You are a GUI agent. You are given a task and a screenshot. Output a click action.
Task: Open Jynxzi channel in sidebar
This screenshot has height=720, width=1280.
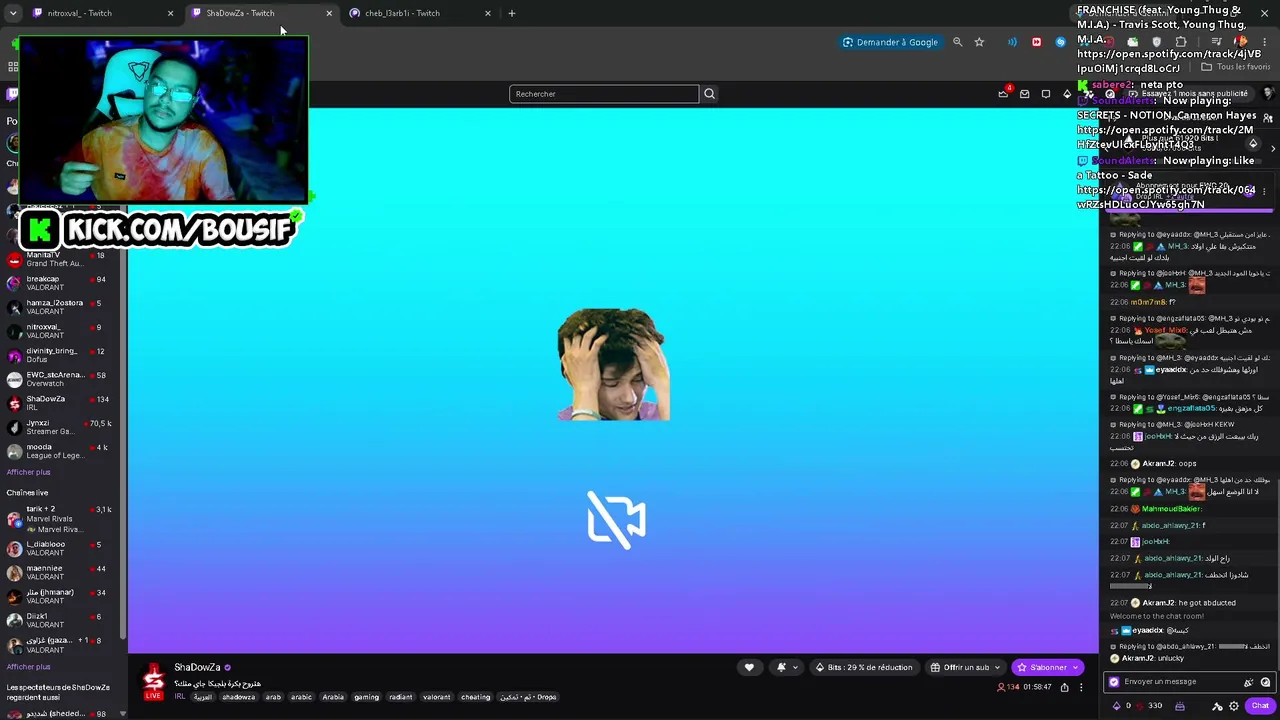coord(62,427)
